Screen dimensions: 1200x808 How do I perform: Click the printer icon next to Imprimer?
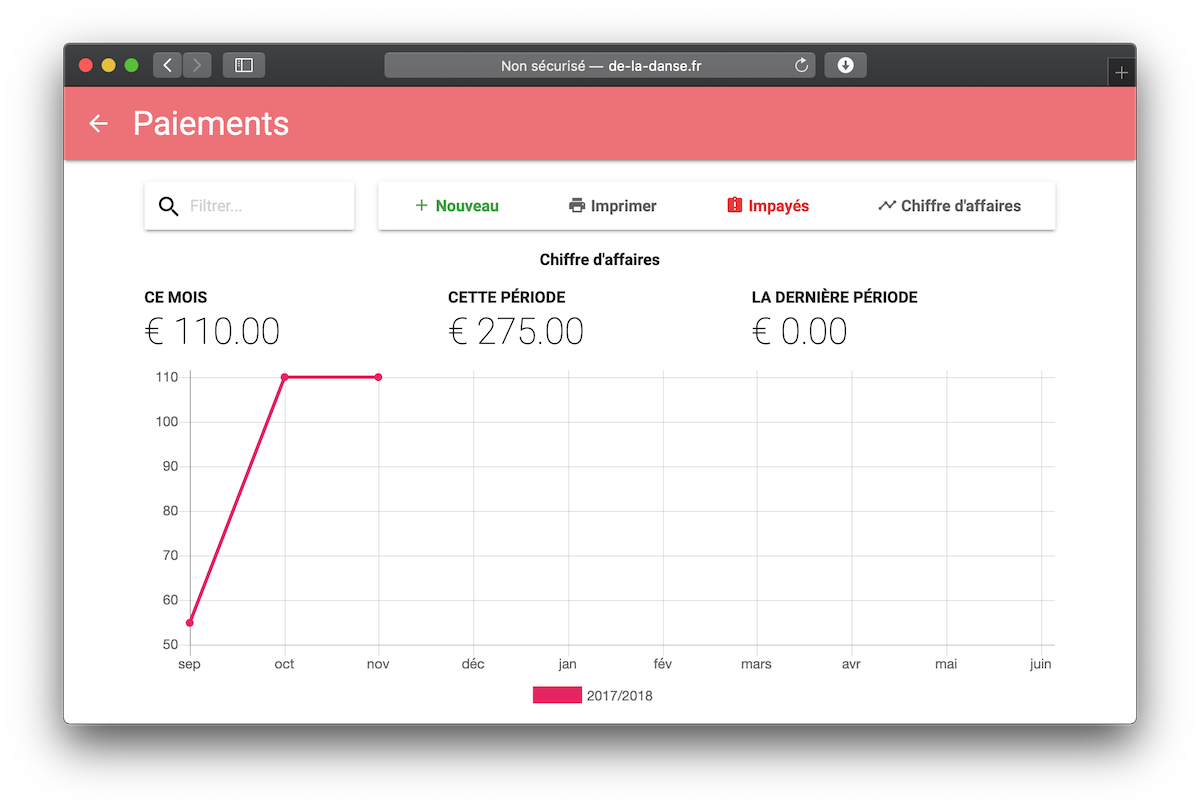[x=577, y=206]
